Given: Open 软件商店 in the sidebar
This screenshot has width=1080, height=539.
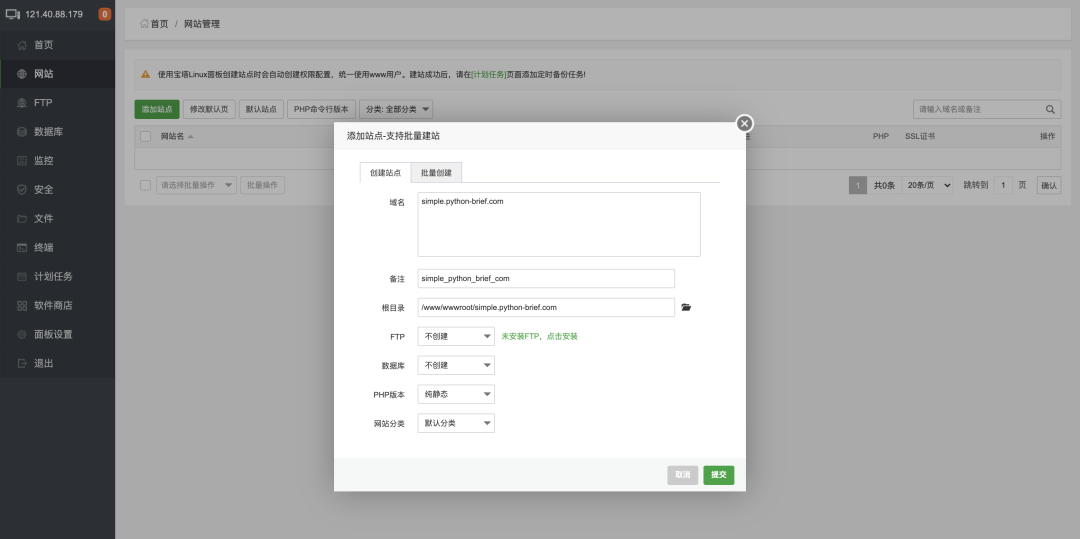Looking at the screenshot, I should pos(52,305).
